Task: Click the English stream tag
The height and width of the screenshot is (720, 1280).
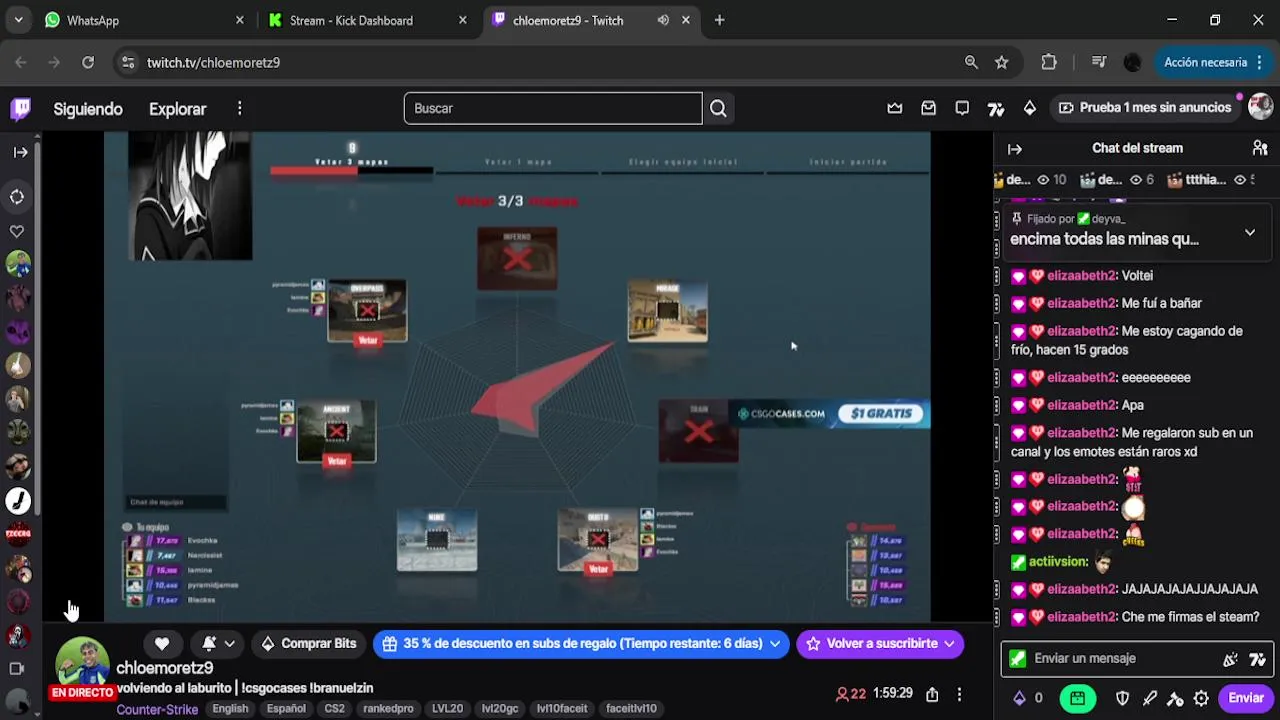Action: coord(230,709)
